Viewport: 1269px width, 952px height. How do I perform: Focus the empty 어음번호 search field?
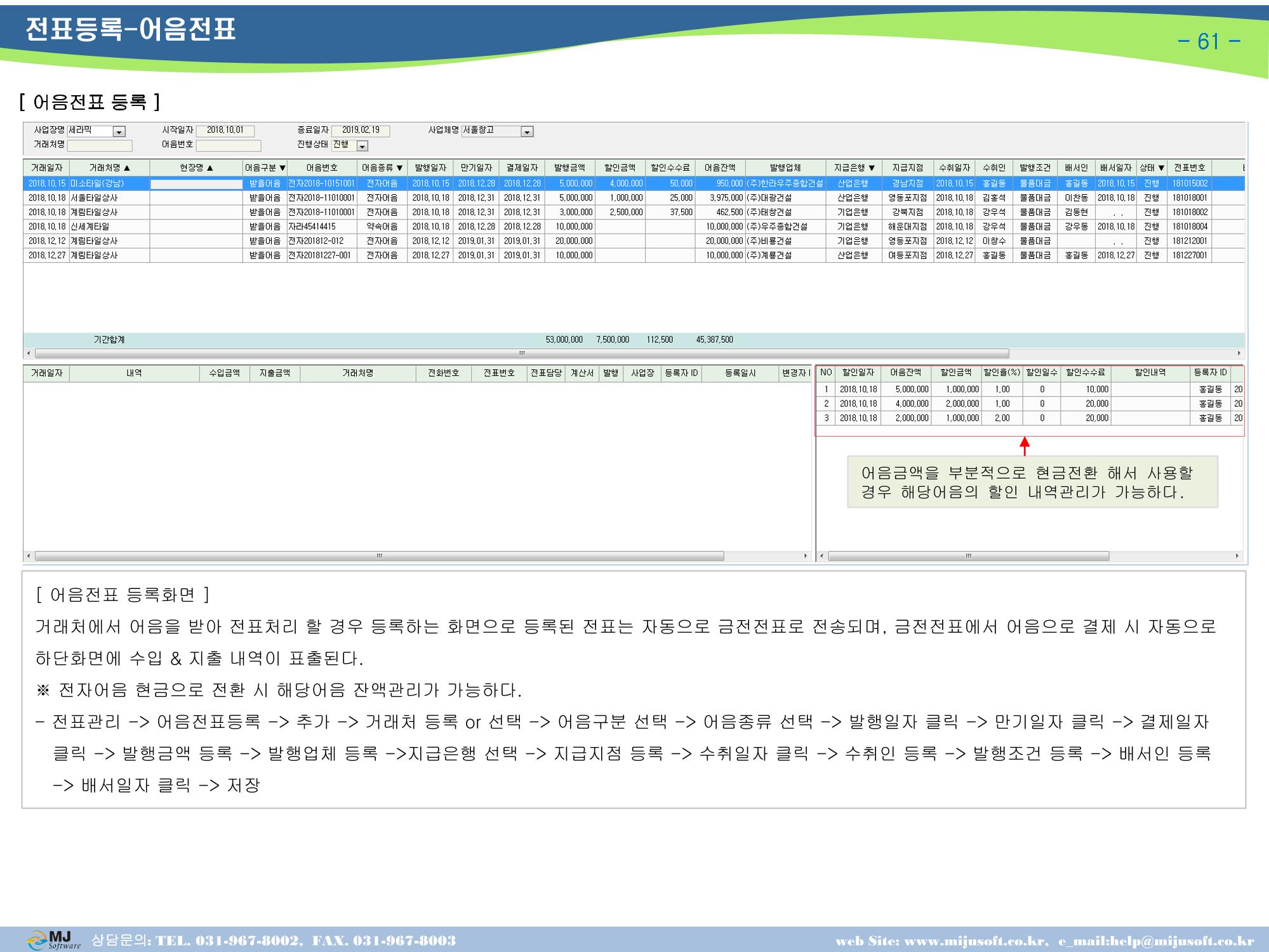pyautogui.click(x=229, y=145)
